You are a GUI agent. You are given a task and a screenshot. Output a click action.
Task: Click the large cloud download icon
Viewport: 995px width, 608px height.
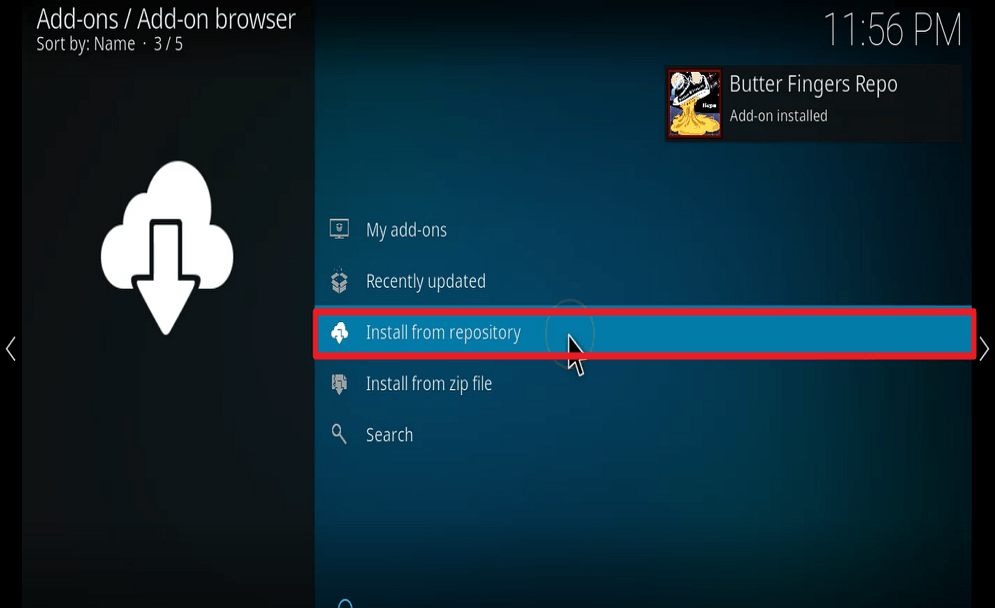(167, 248)
